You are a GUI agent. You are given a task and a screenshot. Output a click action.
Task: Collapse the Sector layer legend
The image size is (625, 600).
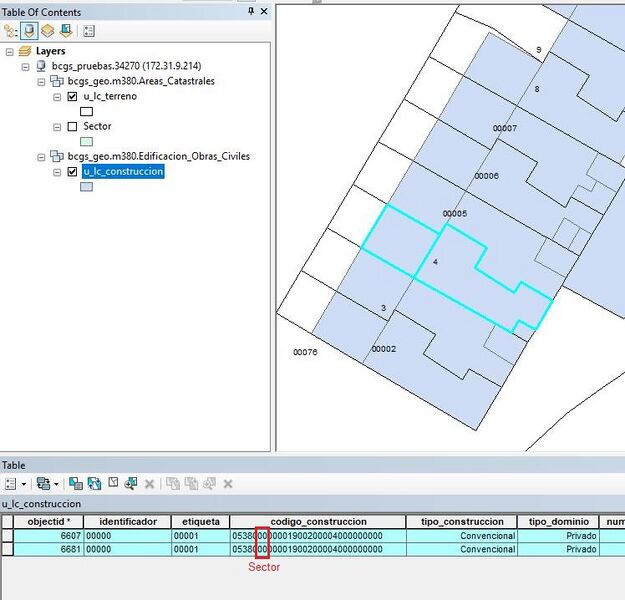(x=57, y=127)
